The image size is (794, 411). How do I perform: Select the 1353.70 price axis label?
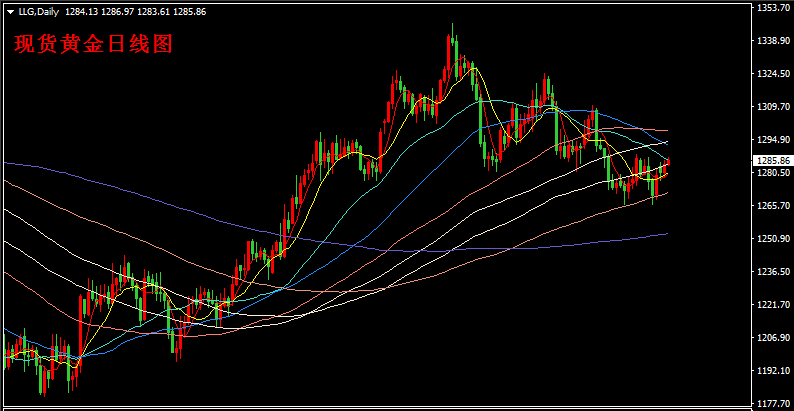click(x=772, y=8)
